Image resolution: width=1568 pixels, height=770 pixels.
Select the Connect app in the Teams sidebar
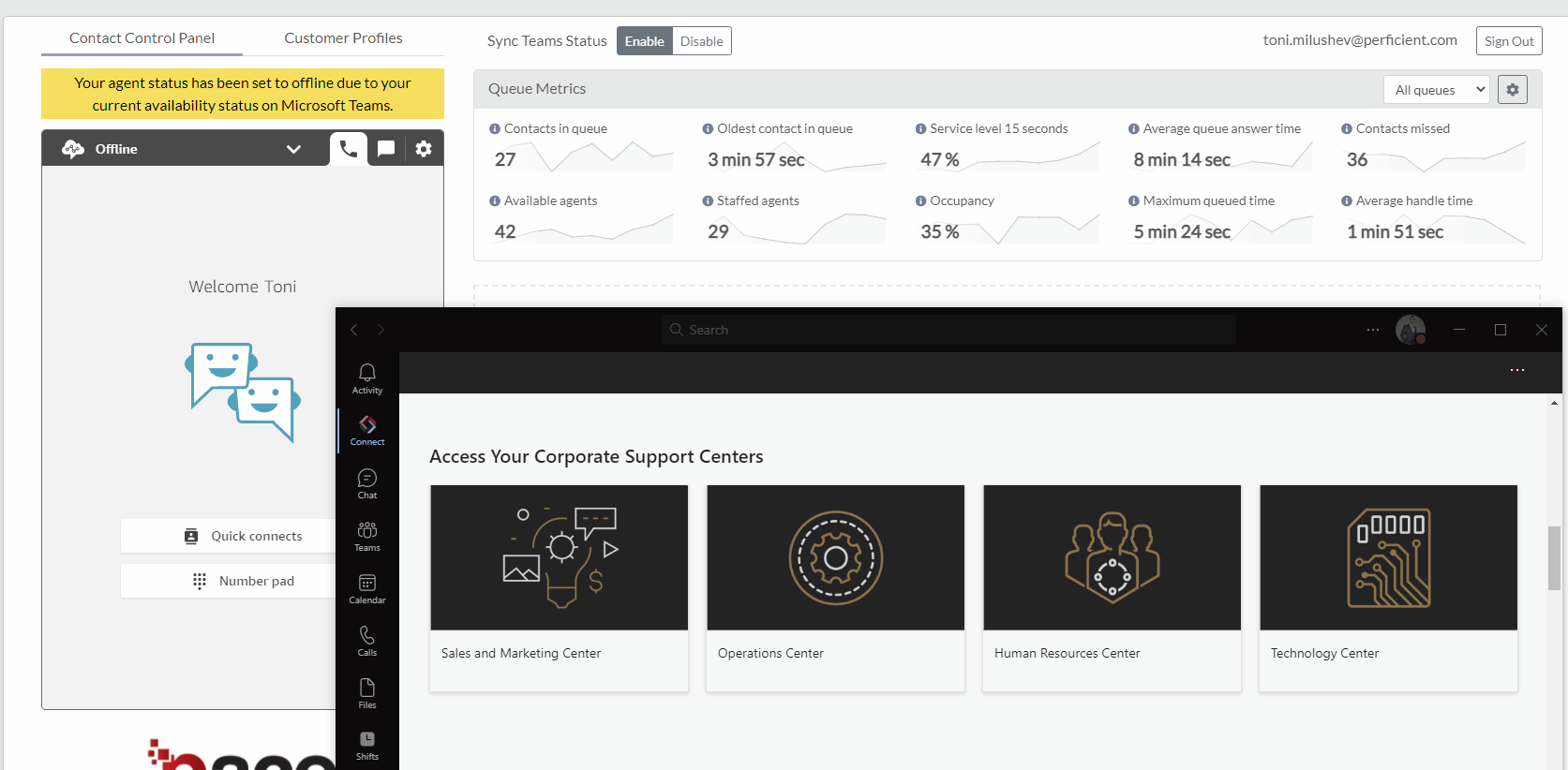tap(367, 431)
